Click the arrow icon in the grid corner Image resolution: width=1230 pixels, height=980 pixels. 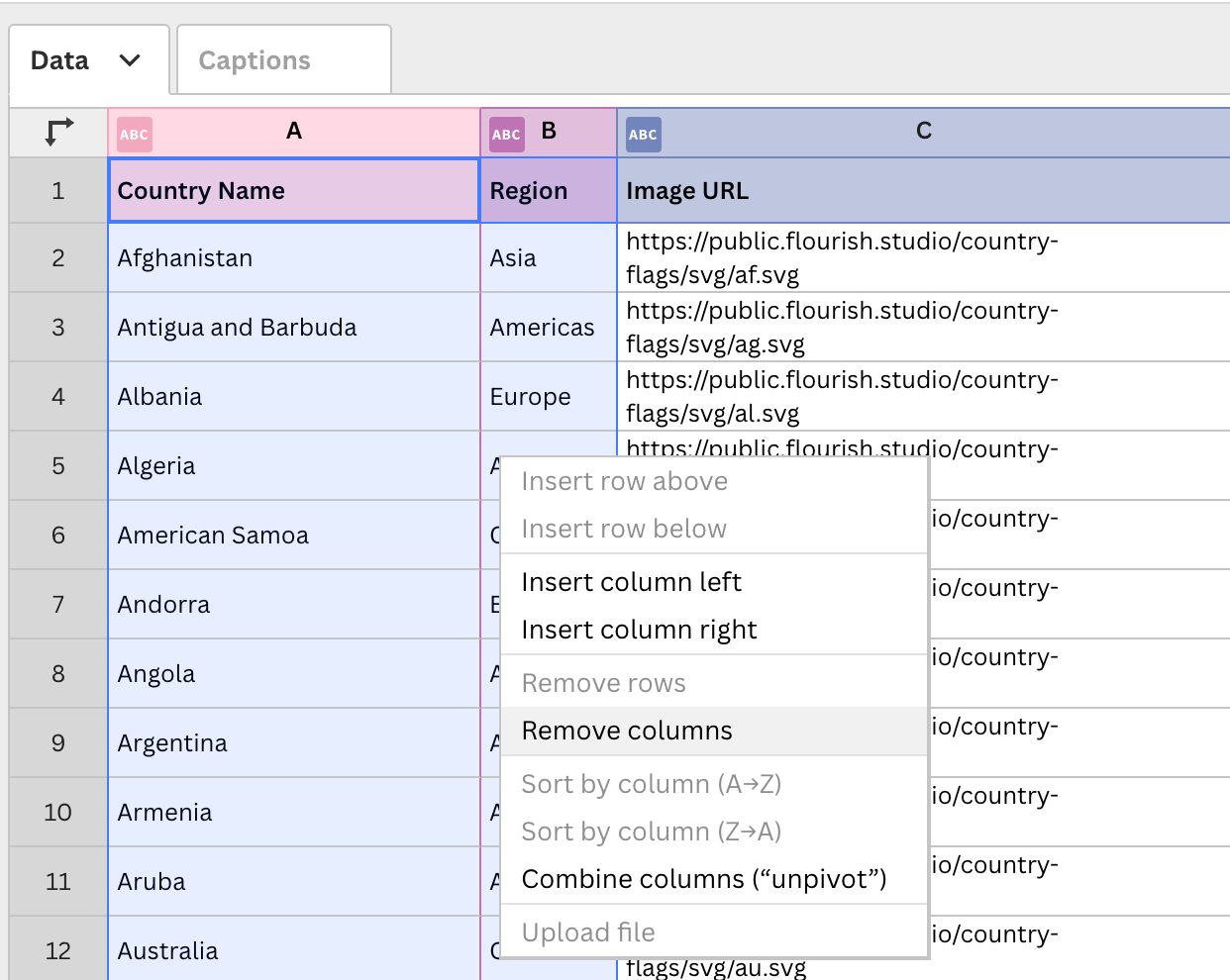pos(57,130)
